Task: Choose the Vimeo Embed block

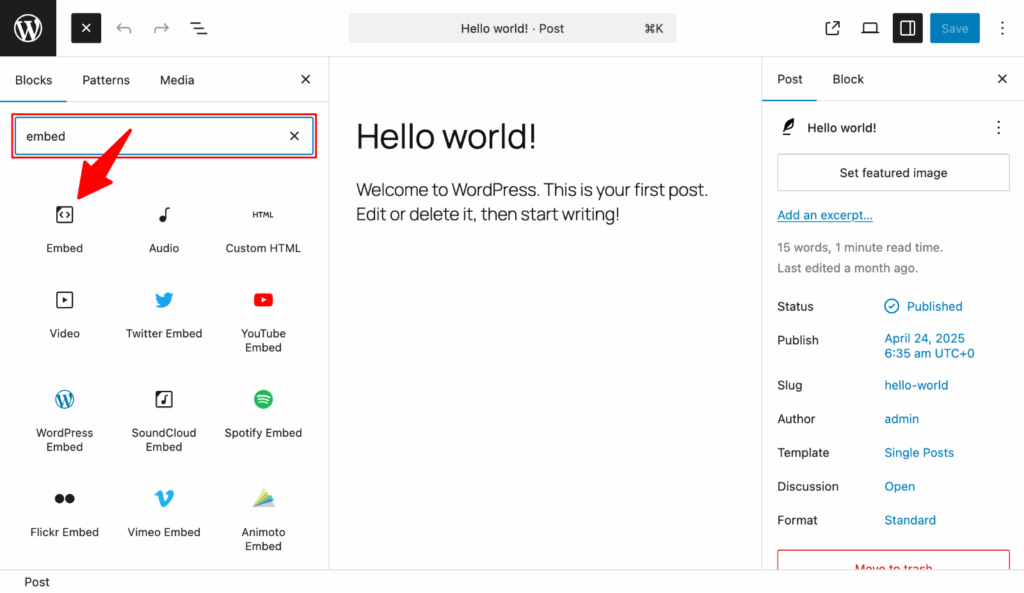Action: click(x=163, y=510)
